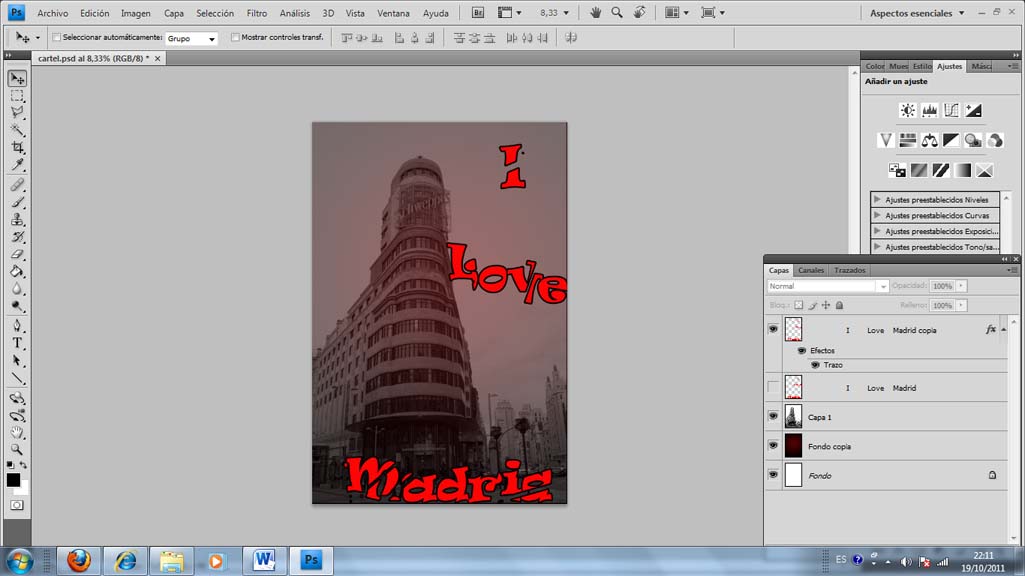Activate the Zoom tool in toolbox

(18, 450)
